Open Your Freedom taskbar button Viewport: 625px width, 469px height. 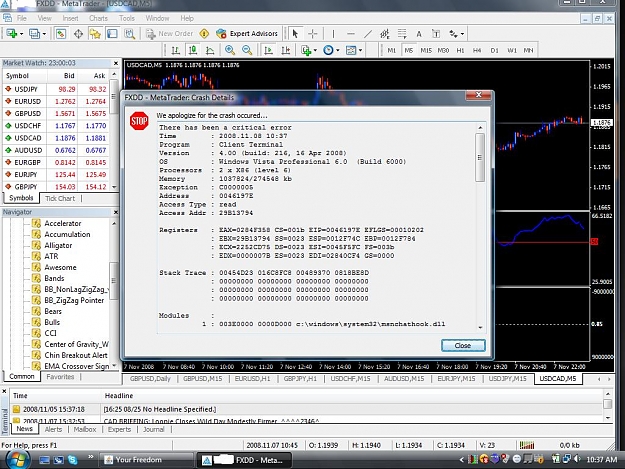[x=145, y=460]
